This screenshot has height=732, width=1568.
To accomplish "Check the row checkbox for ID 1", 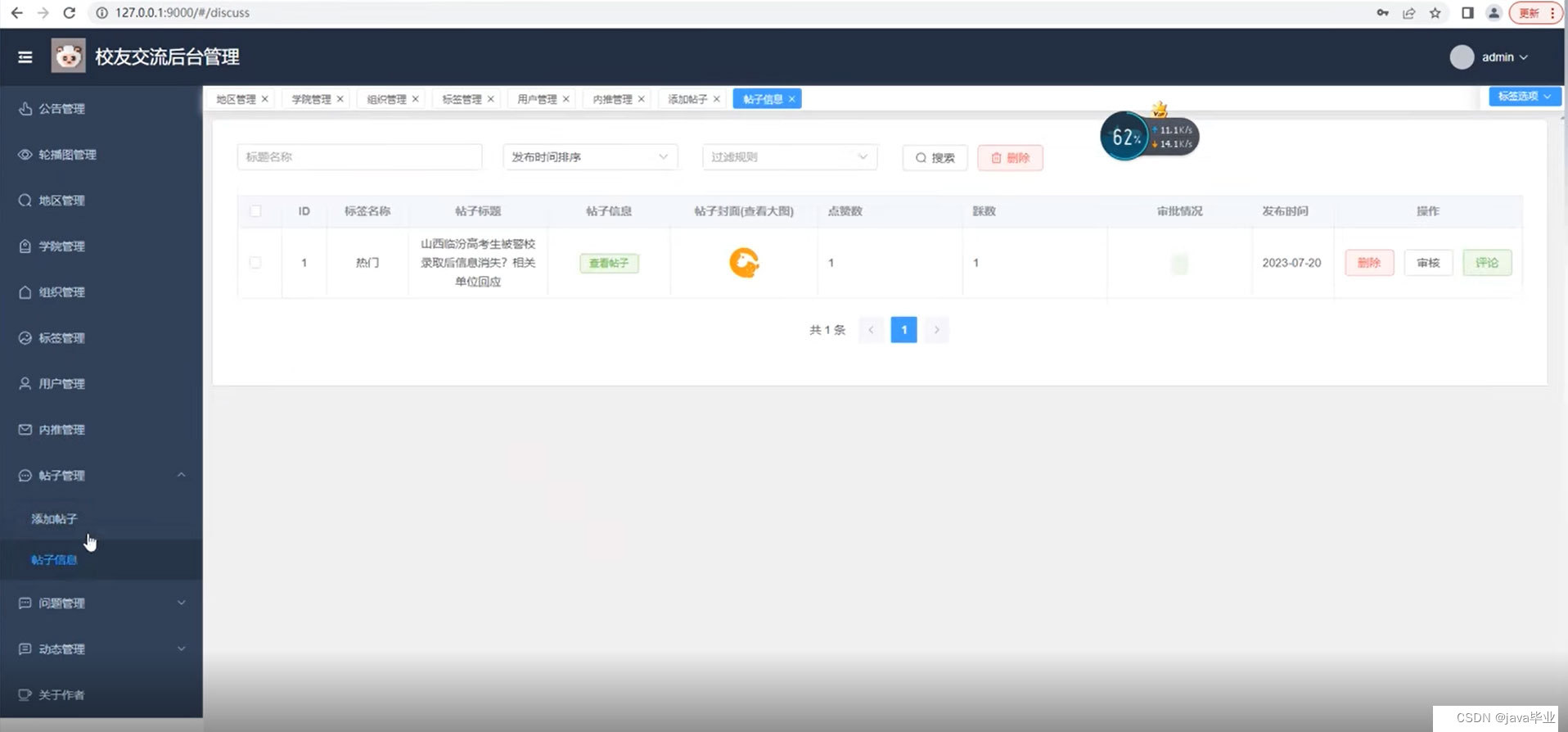I will point(255,263).
